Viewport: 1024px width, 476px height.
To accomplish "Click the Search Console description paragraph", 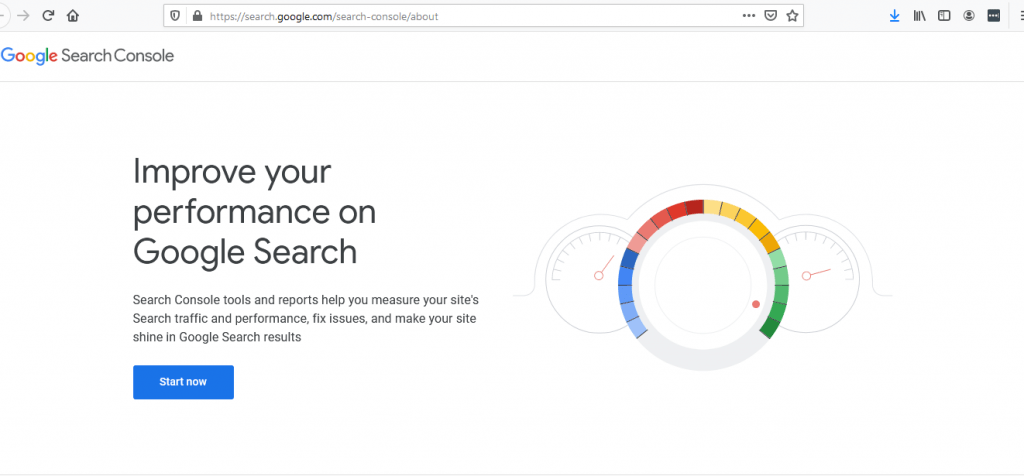I will click(306, 319).
